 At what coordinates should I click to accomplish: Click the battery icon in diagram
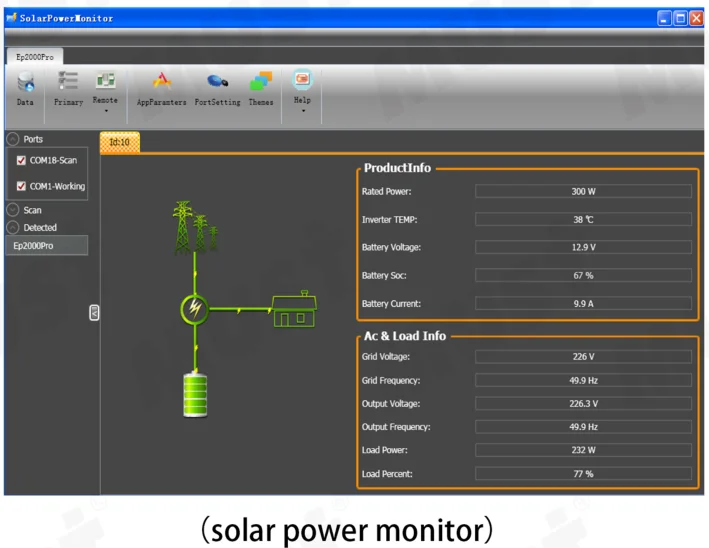[x=195, y=395]
